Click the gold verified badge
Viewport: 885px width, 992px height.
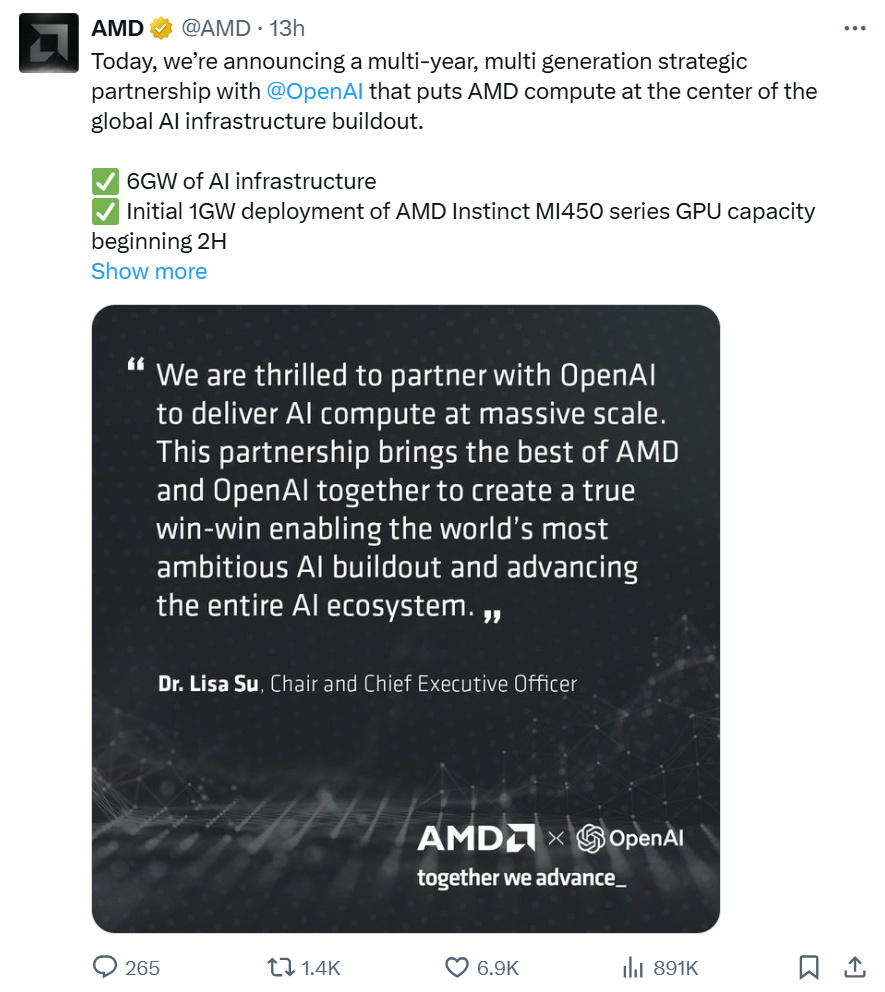point(161,30)
